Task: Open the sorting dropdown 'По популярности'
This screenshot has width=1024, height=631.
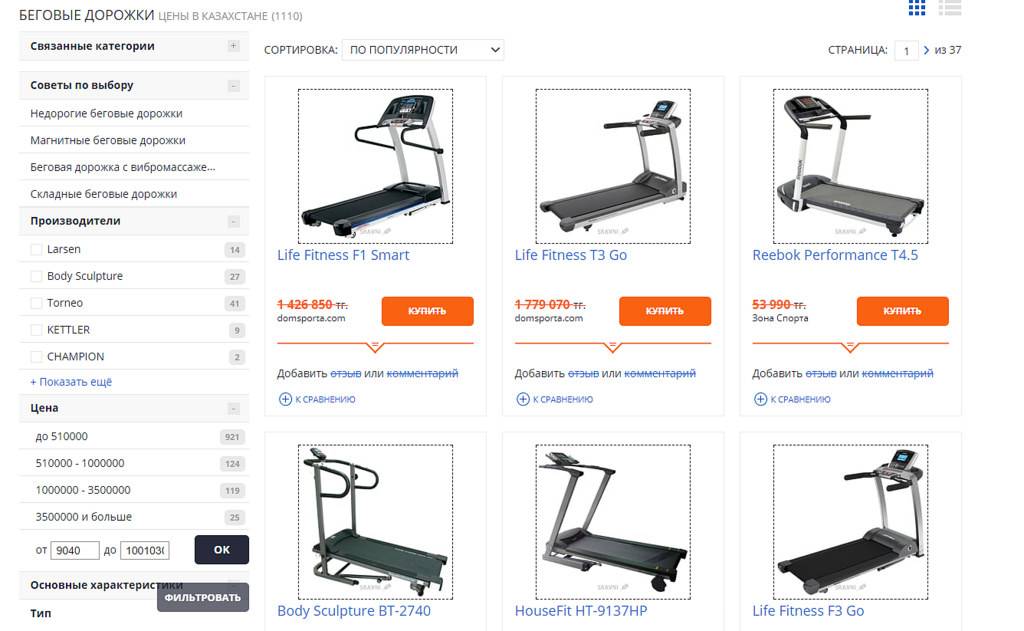Action: point(423,50)
